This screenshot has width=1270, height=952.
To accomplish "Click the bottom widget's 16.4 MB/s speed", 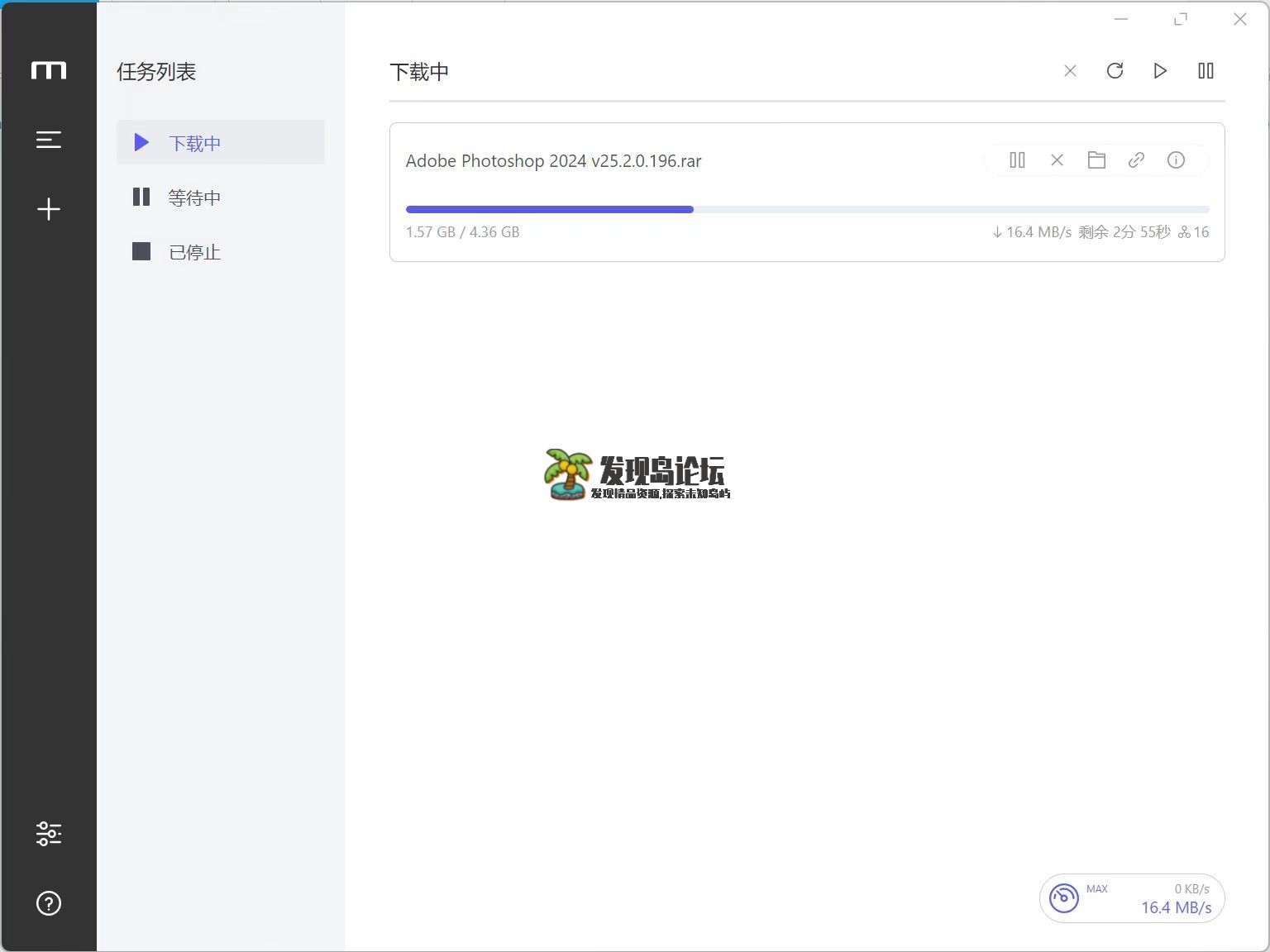I will 1177,908.
